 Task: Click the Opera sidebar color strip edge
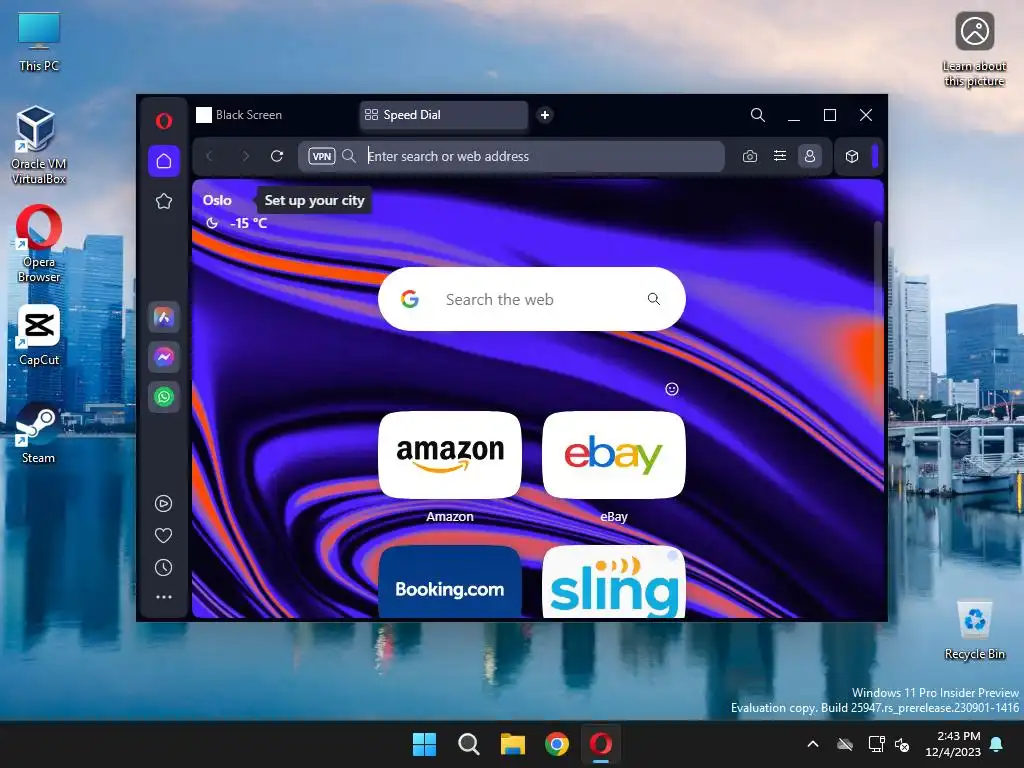(875, 156)
